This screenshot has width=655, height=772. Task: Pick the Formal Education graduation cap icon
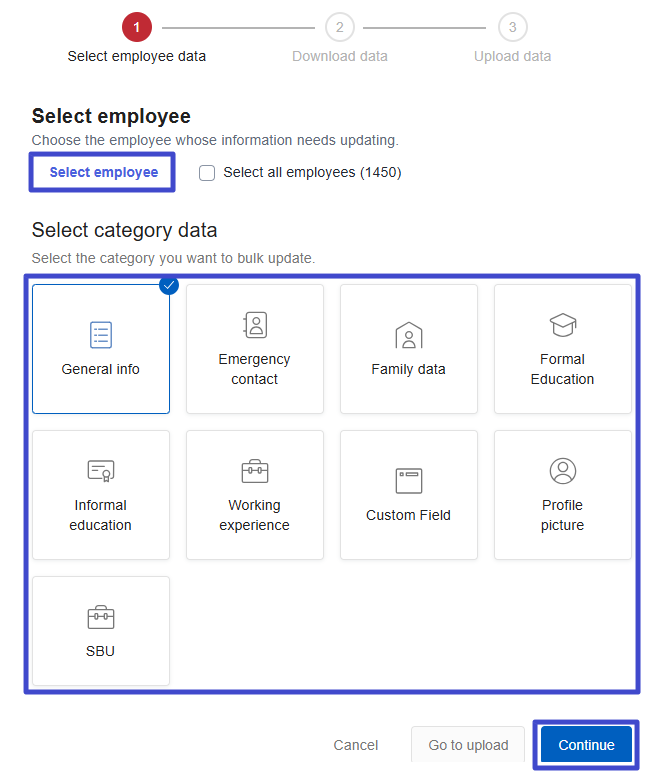563,325
